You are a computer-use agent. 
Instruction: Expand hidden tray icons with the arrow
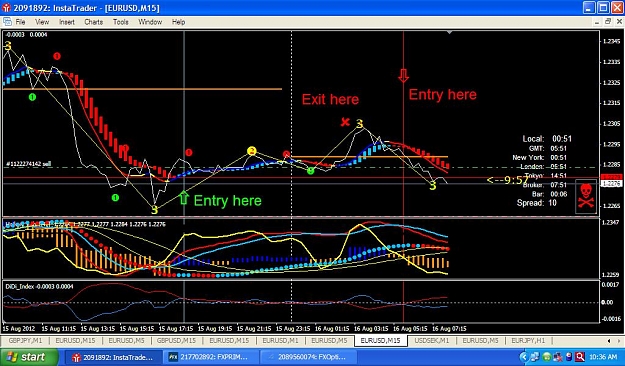[524, 357]
